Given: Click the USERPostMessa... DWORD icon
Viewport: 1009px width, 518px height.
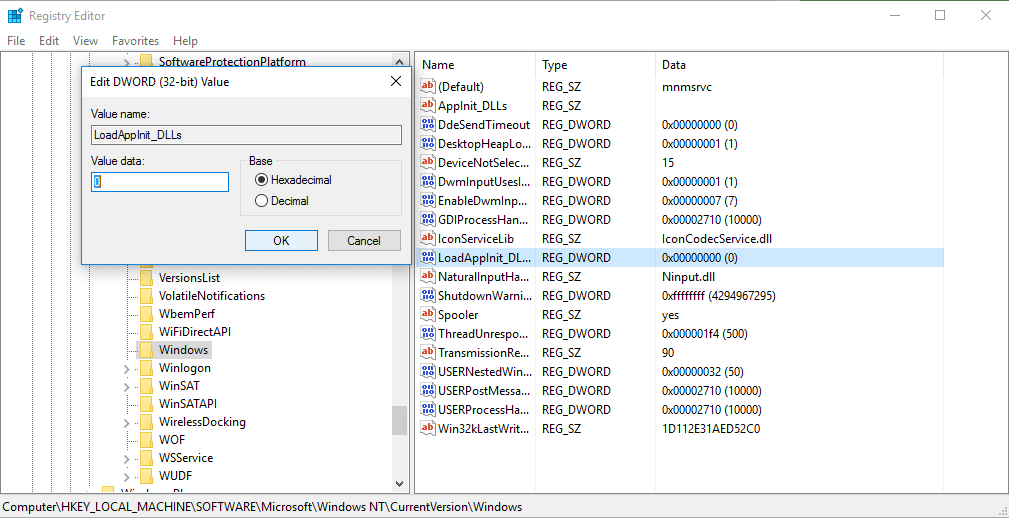Looking at the screenshot, I should [x=428, y=391].
